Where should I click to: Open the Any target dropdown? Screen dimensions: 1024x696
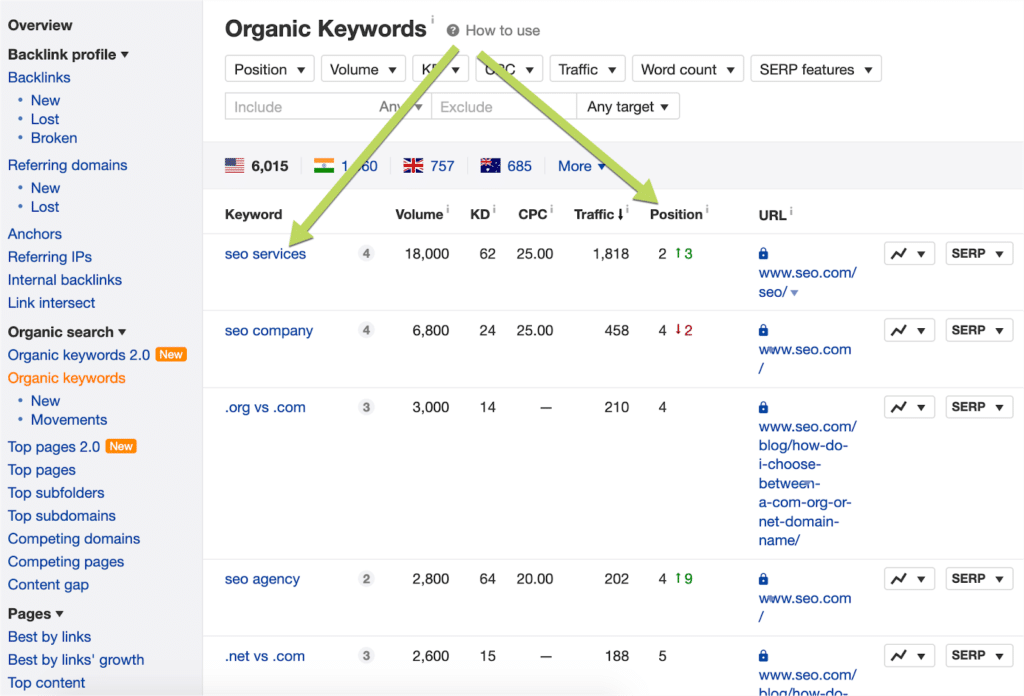click(628, 106)
